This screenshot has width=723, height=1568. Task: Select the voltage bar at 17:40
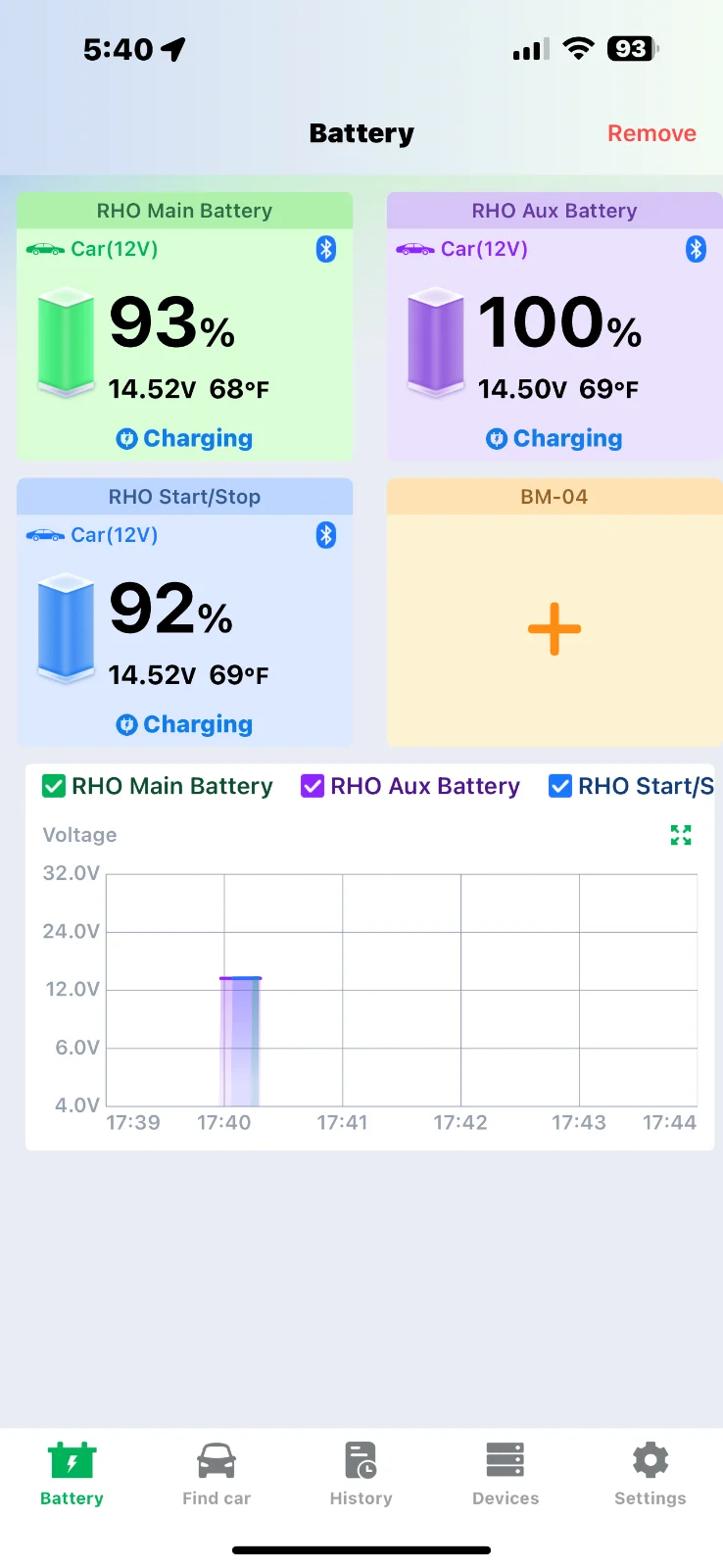pyautogui.click(x=240, y=1041)
